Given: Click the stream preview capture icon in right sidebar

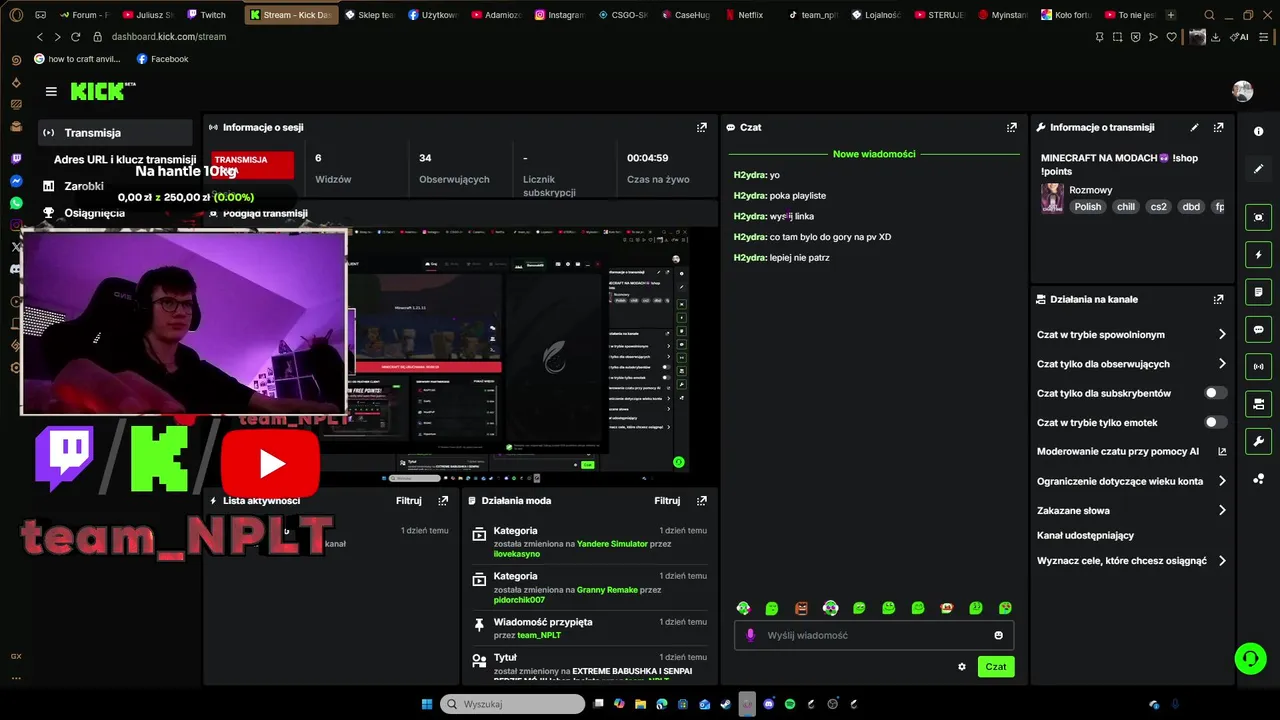Looking at the screenshot, I should tap(1258, 217).
